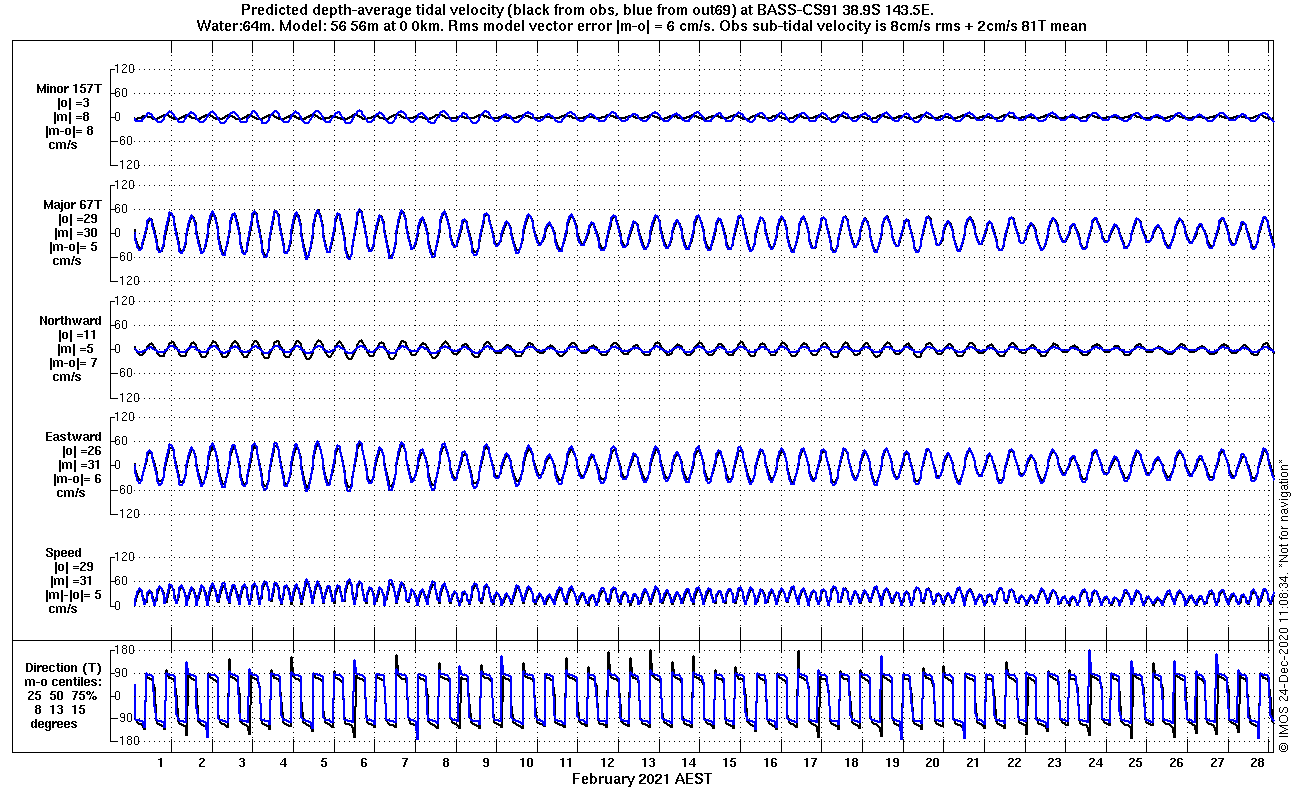Click the "|m-o|= 6" value
Image resolution: width=1300 pixels, height=800 pixels.
point(76,479)
